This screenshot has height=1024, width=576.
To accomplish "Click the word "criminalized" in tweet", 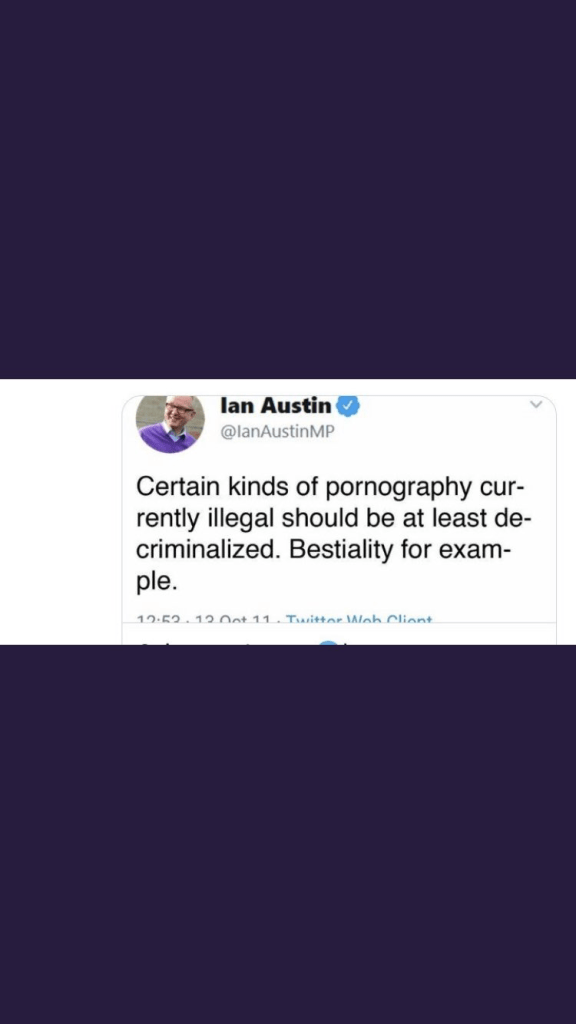I will pyautogui.click(x=209, y=549).
